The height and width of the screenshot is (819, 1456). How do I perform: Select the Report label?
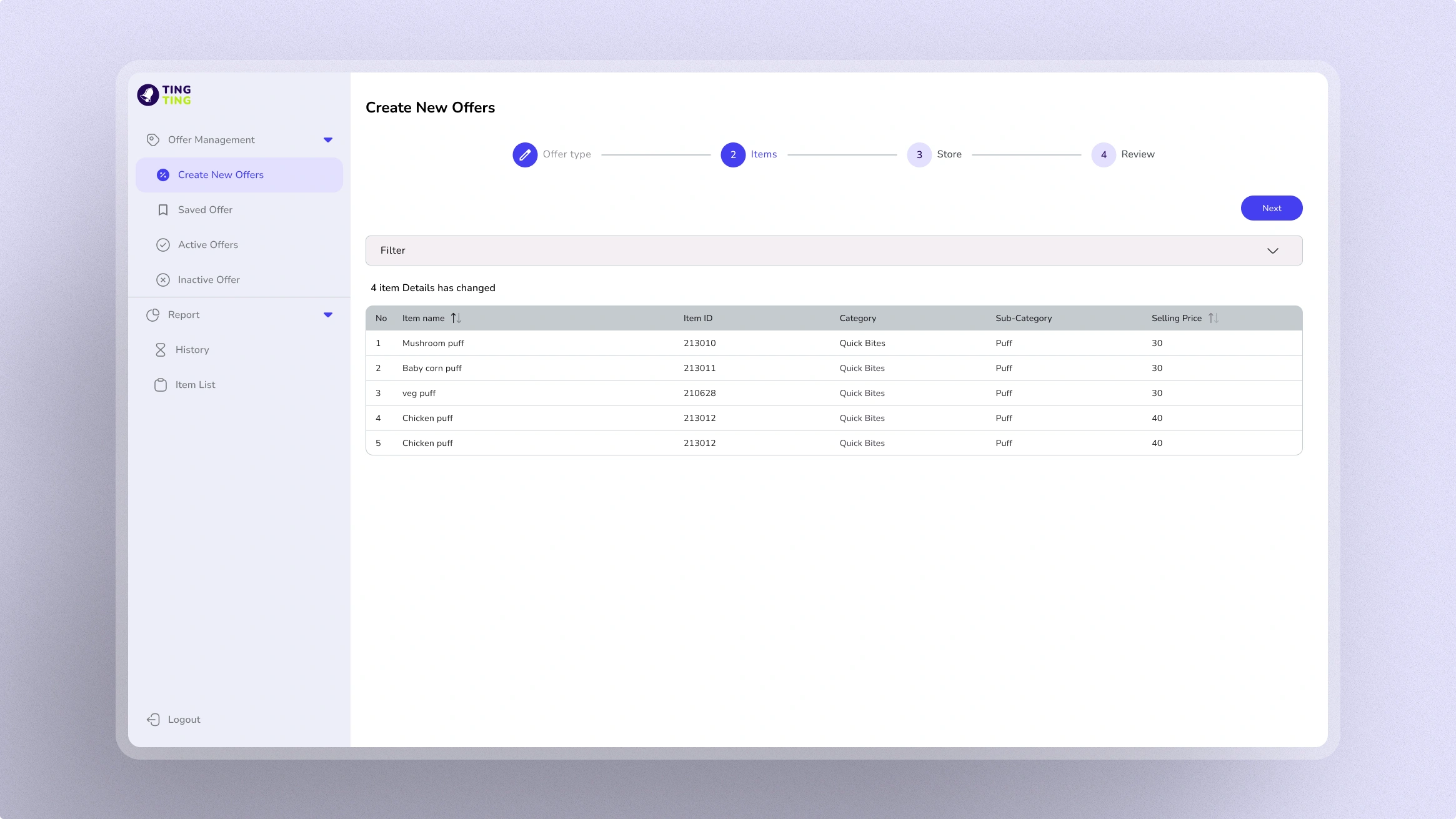point(184,315)
